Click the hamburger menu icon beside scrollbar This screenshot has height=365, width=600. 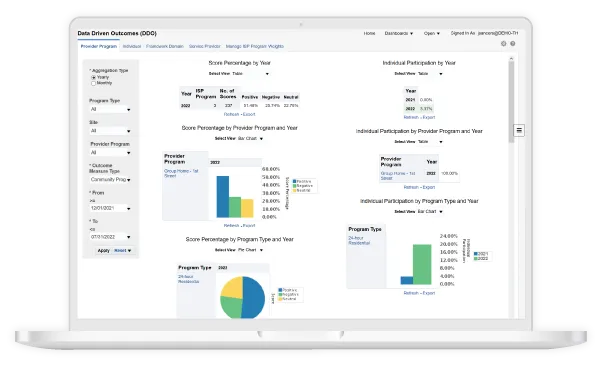[x=519, y=130]
